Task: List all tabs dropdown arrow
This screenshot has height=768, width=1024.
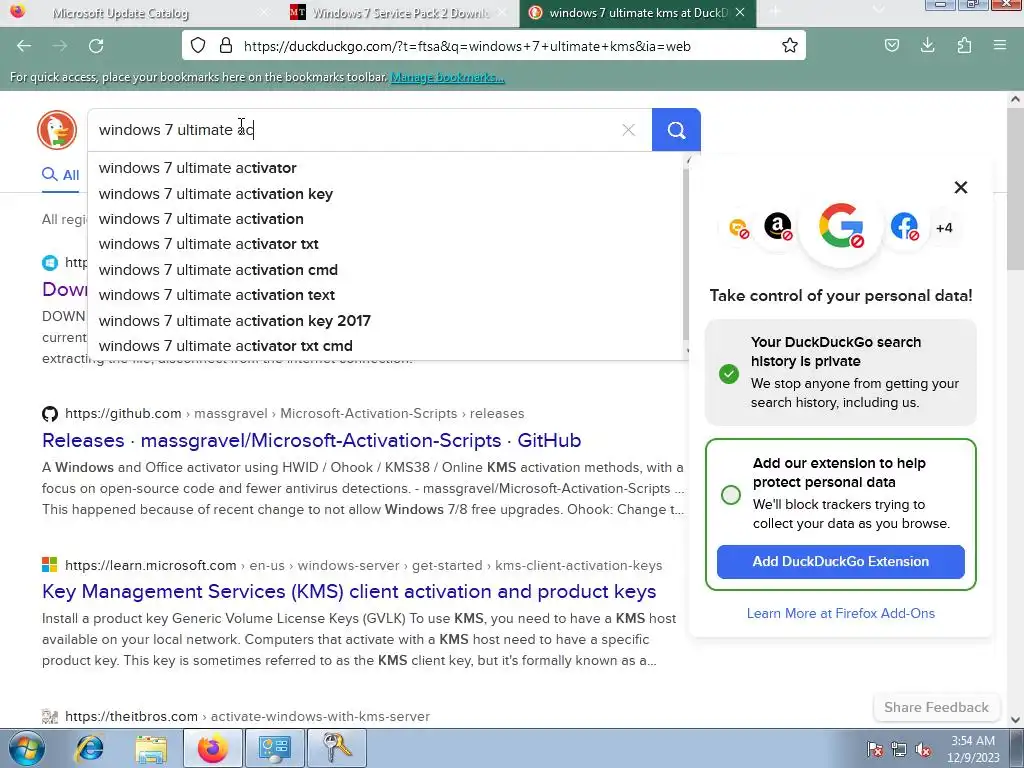Action: (878, 9)
